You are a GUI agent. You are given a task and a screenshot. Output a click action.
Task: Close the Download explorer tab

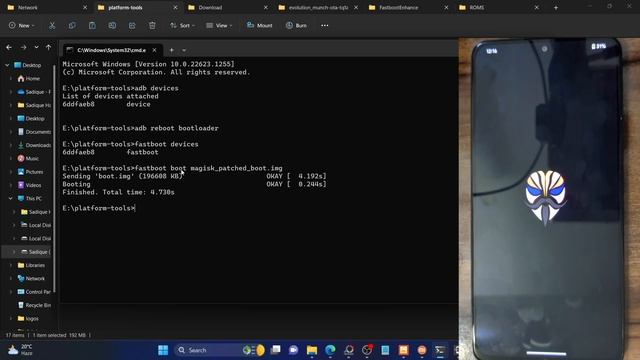pos(266,7)
